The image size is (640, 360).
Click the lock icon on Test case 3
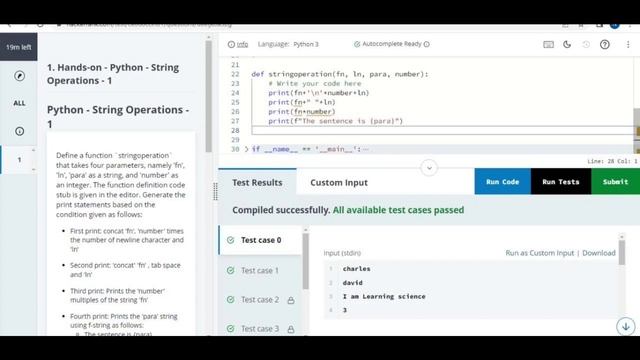pos(291,329)
